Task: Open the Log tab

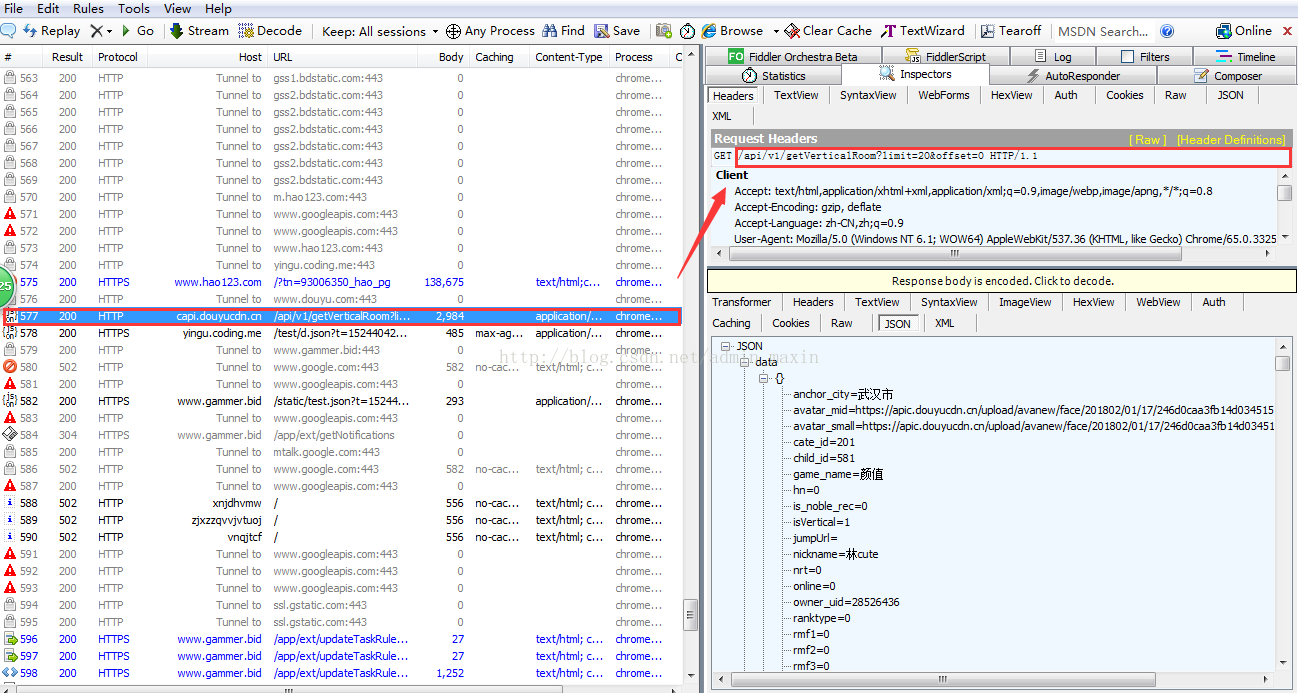Action: [1053, 57]
